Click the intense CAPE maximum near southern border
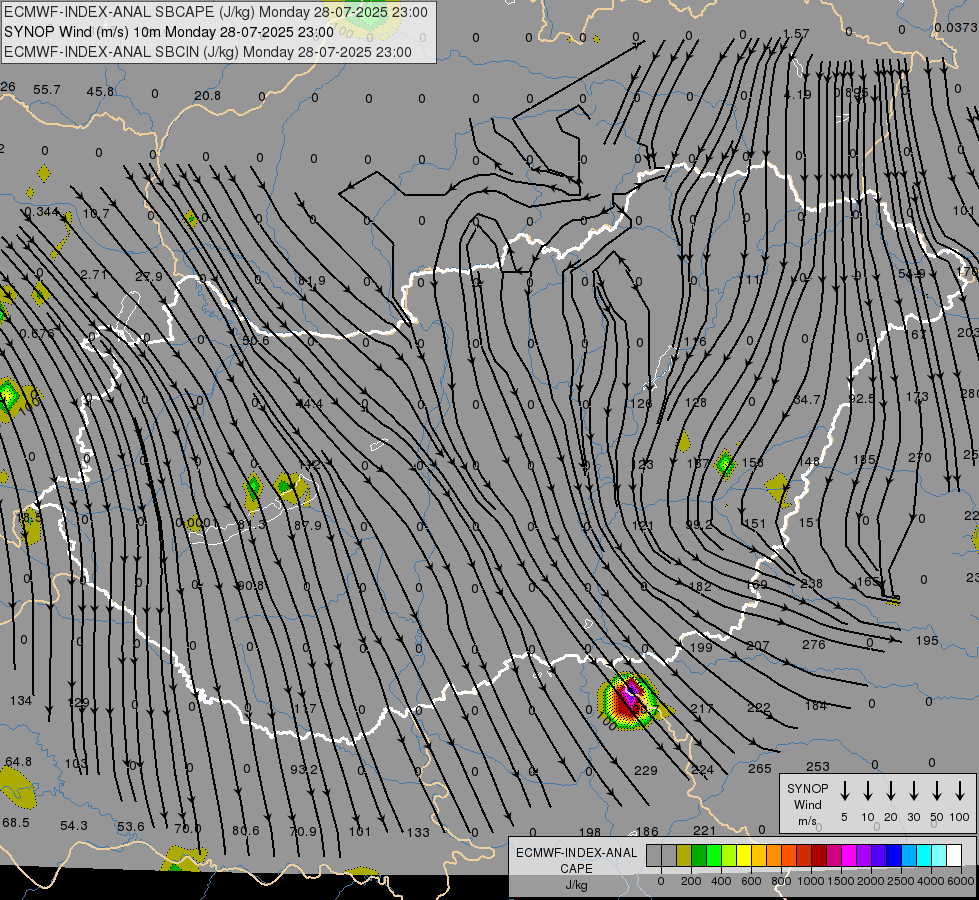This screenshot has height=900, width=979. (x=629, y=700)
